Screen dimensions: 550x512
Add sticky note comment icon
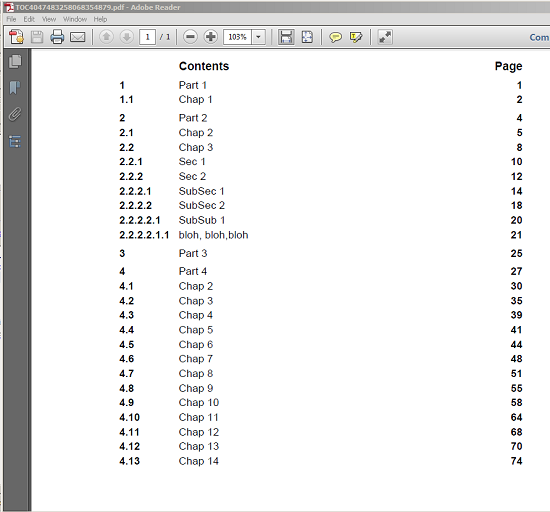tap(335, 37)
